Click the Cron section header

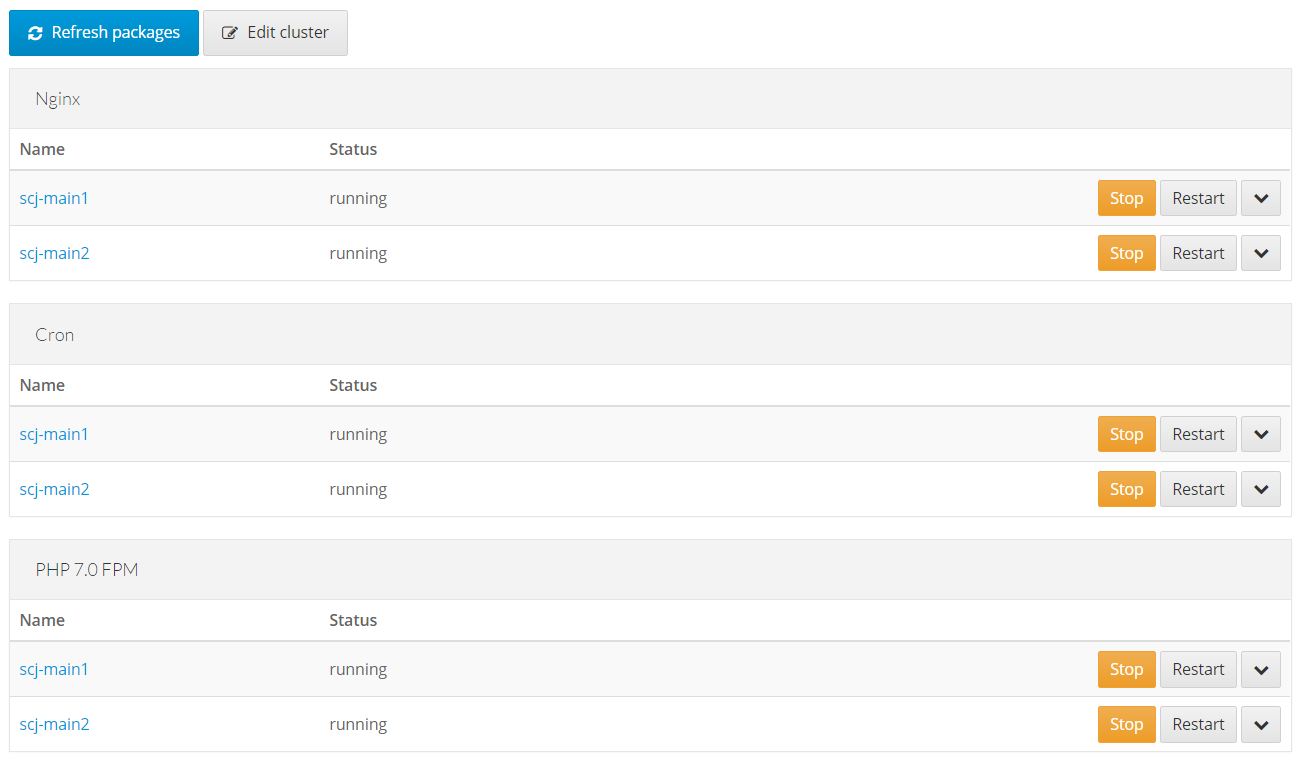[650, 335]
